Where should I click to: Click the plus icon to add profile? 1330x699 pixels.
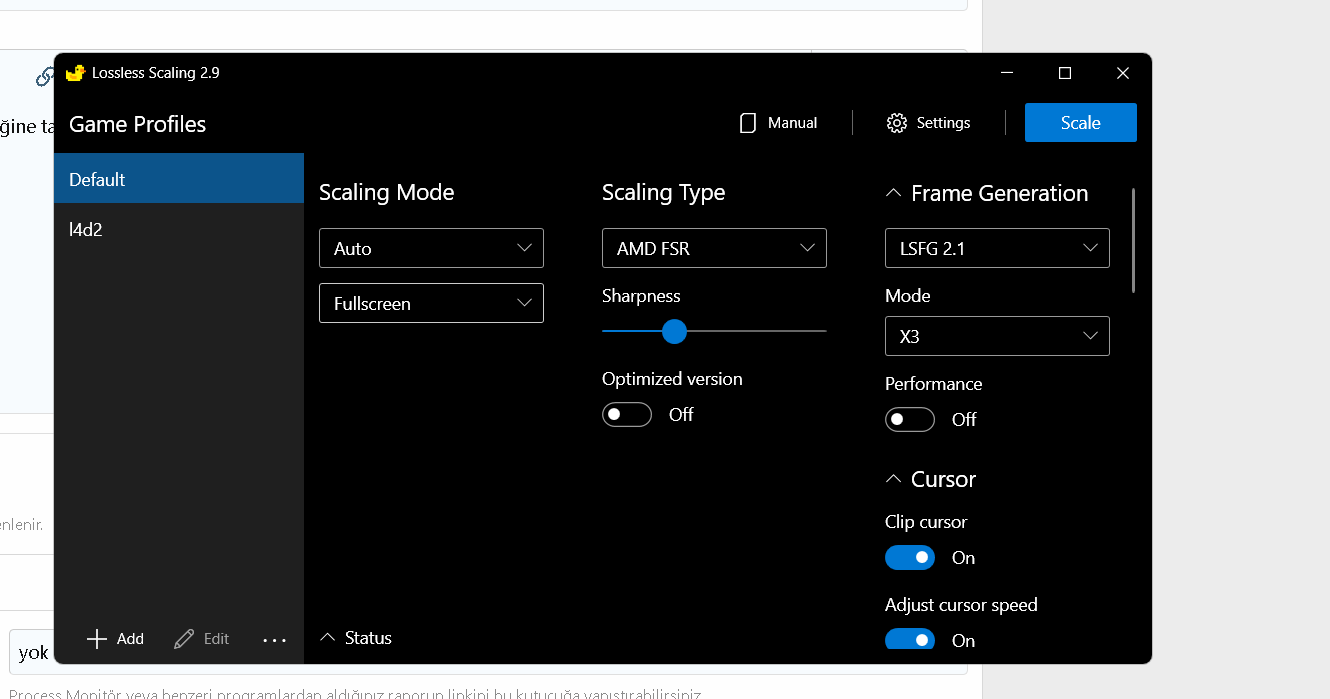[97, 639]
